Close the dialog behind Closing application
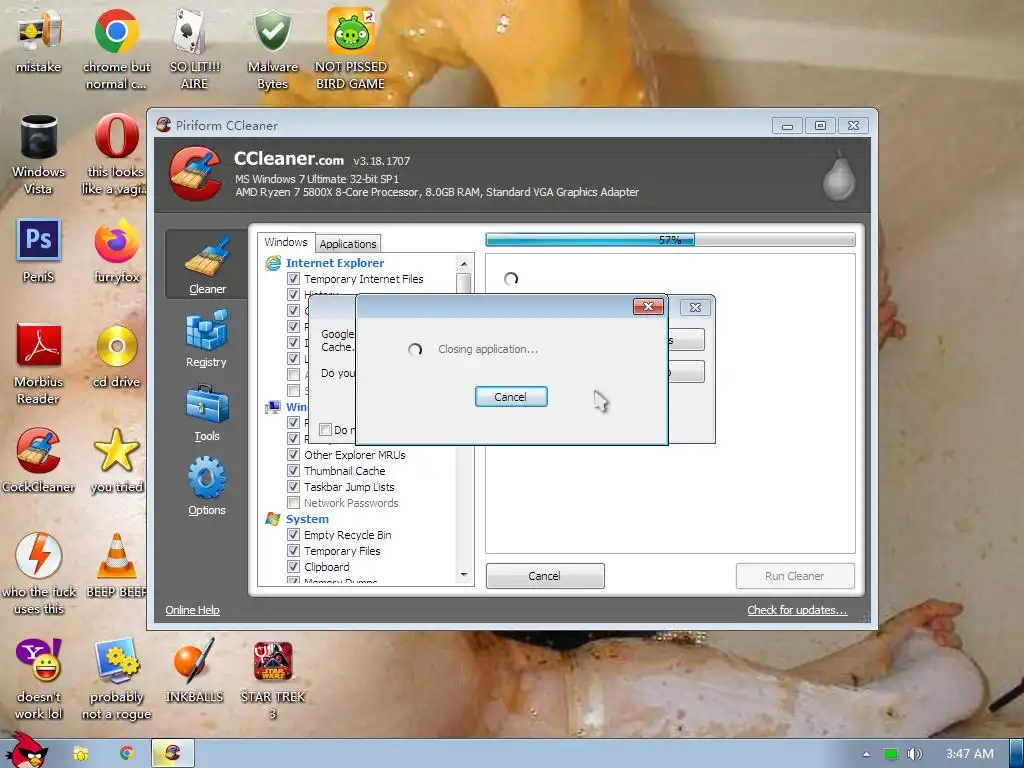 pos(696,308)
